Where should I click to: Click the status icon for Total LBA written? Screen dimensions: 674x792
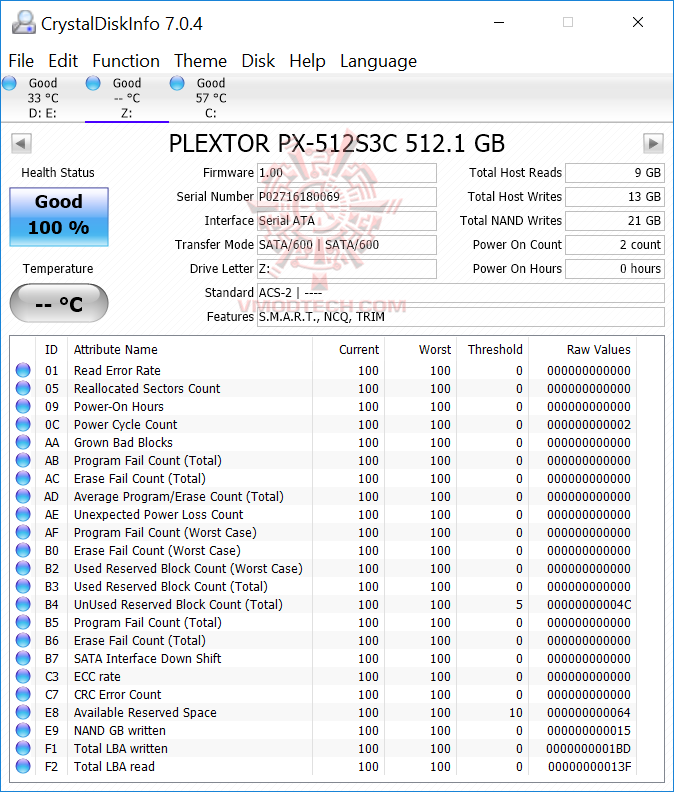23,748
